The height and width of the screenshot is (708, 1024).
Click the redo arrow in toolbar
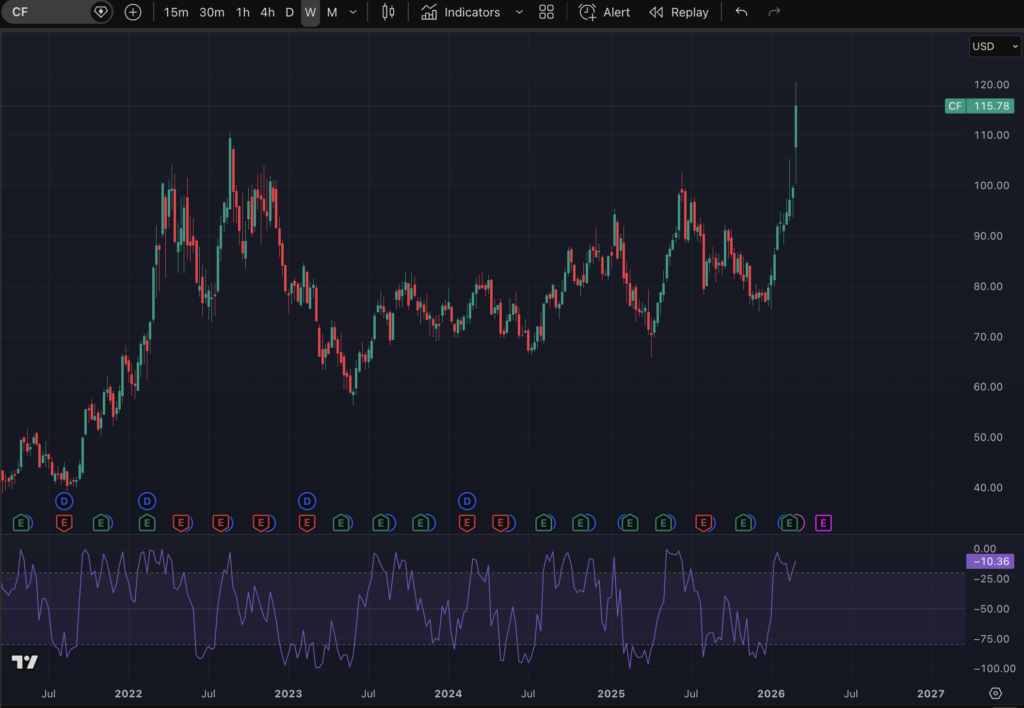click(x=773, y=12)
